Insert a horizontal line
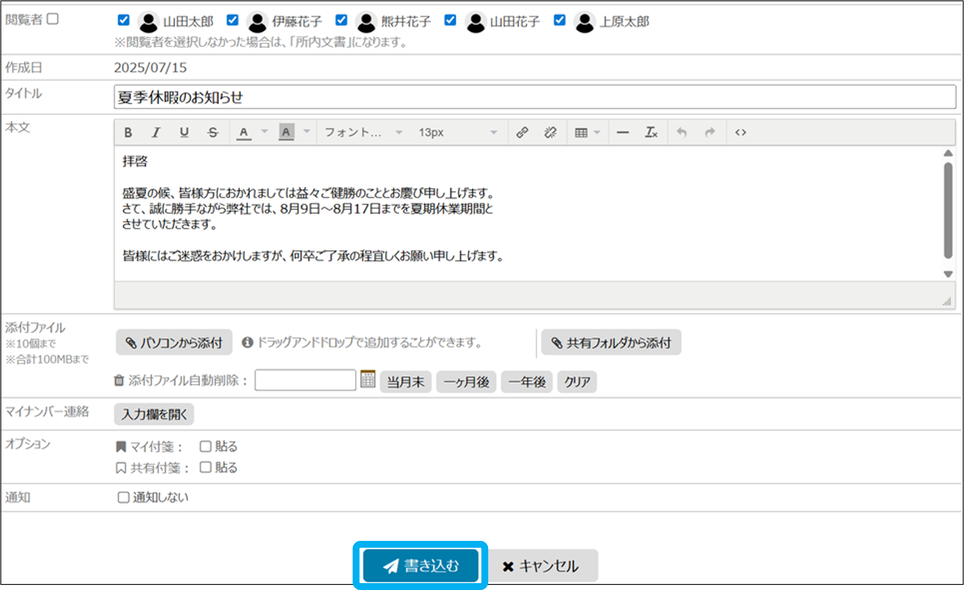 (x=622, y=132)
